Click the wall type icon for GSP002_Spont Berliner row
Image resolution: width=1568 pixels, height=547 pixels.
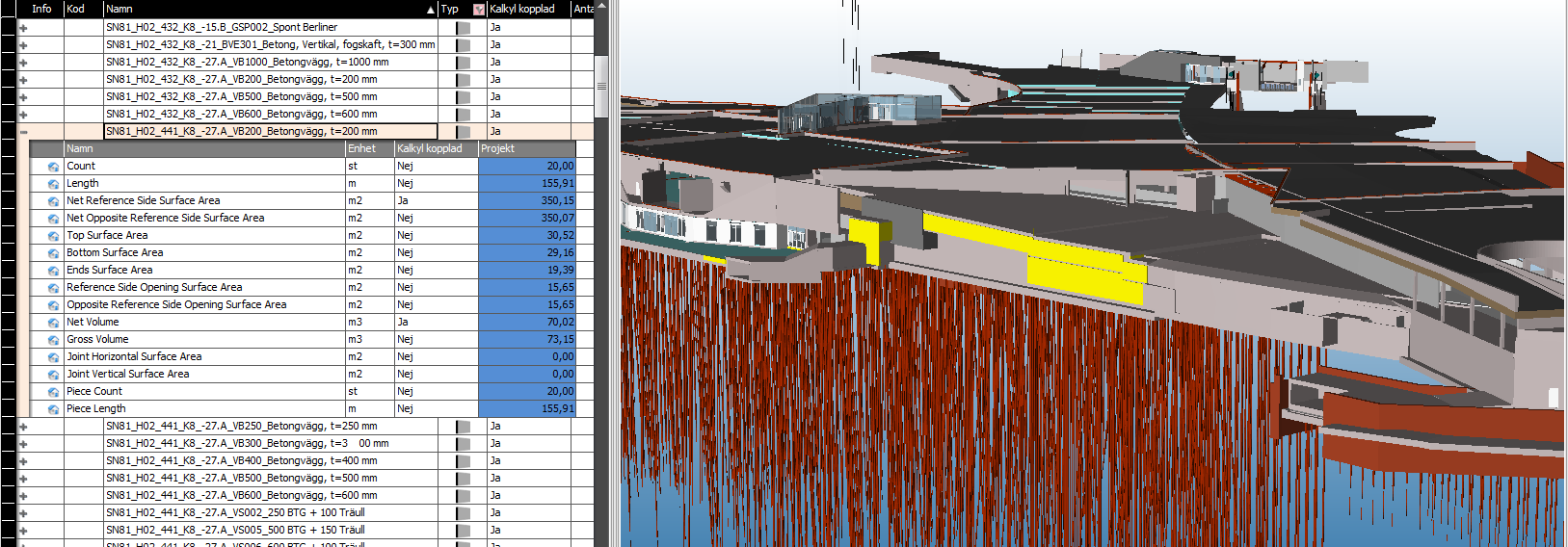click(x=463, y=28)
